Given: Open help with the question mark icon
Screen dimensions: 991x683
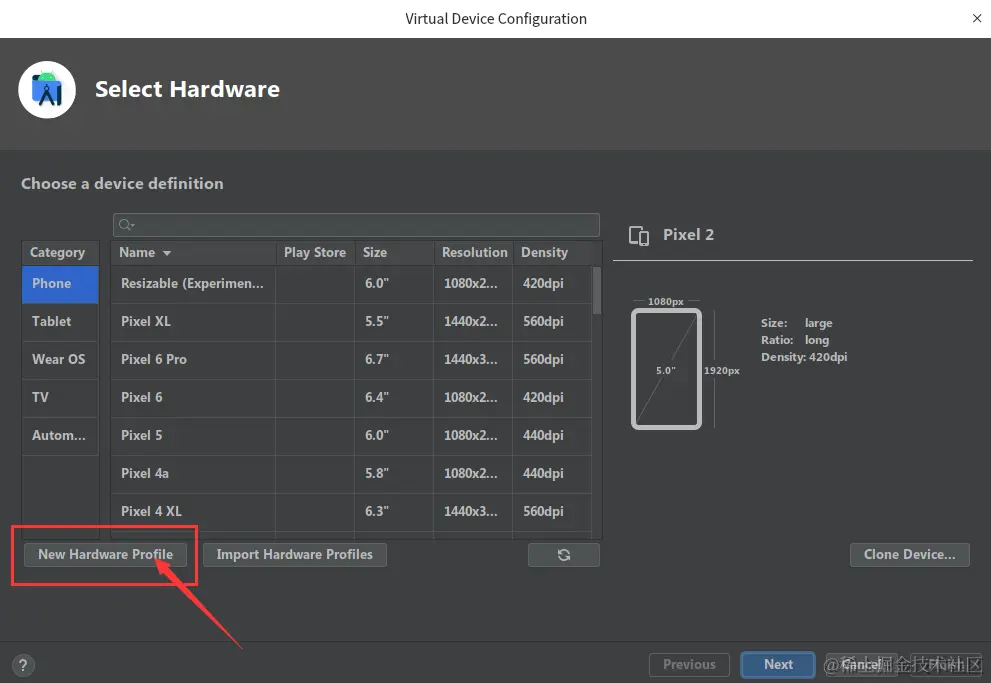Looking at the screenshot, I should click(x=23, y=665).
